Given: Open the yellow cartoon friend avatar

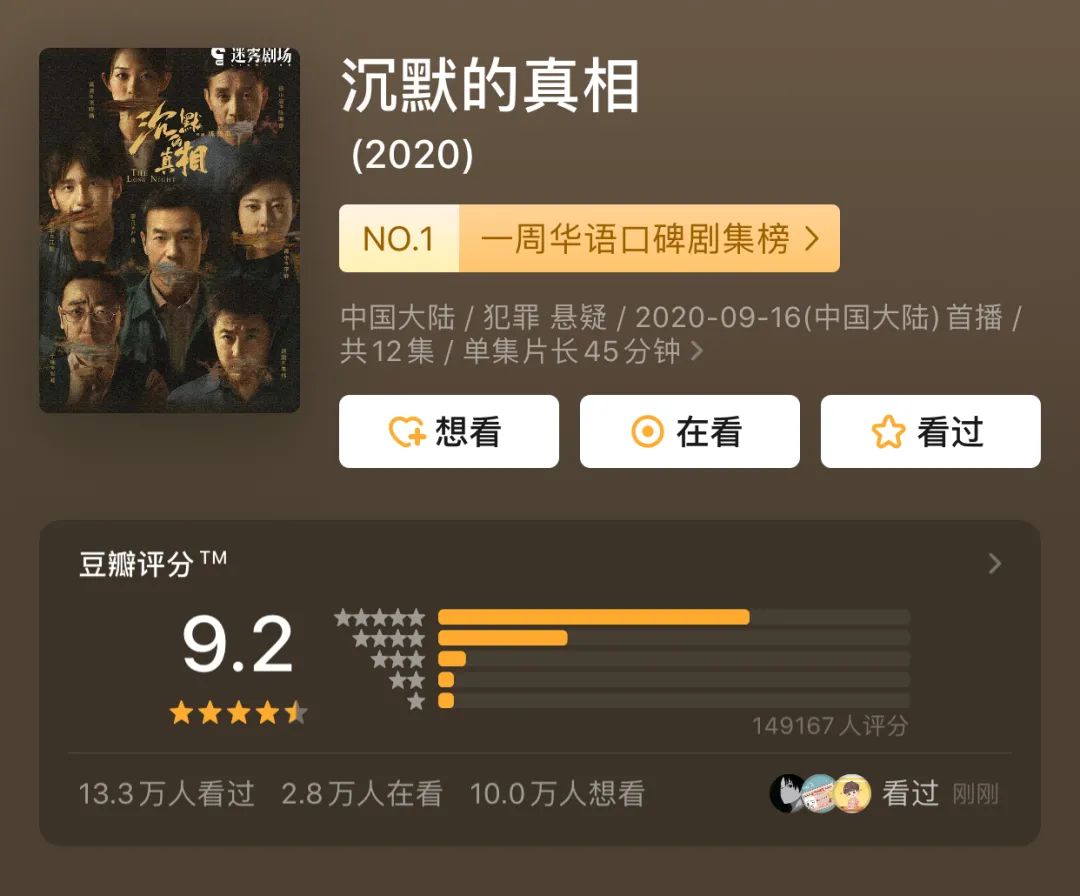Looking at the screenshot, I should (852, 794).
